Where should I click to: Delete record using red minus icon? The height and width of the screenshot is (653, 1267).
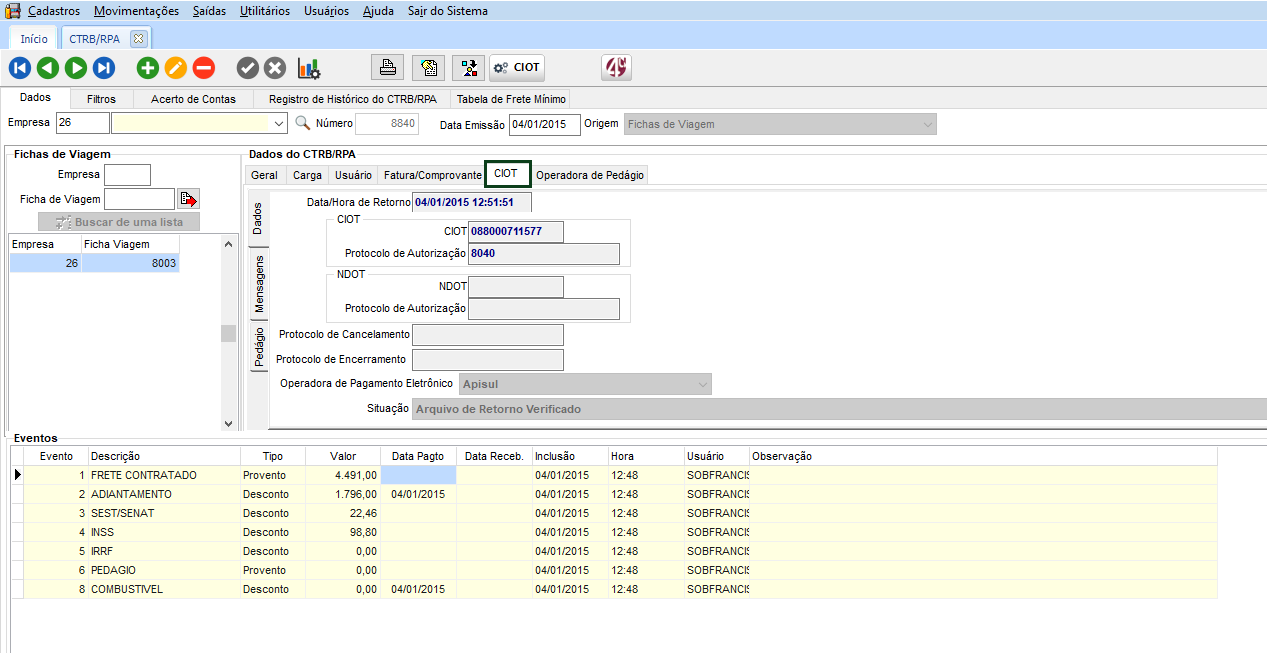tap(204, 68)
